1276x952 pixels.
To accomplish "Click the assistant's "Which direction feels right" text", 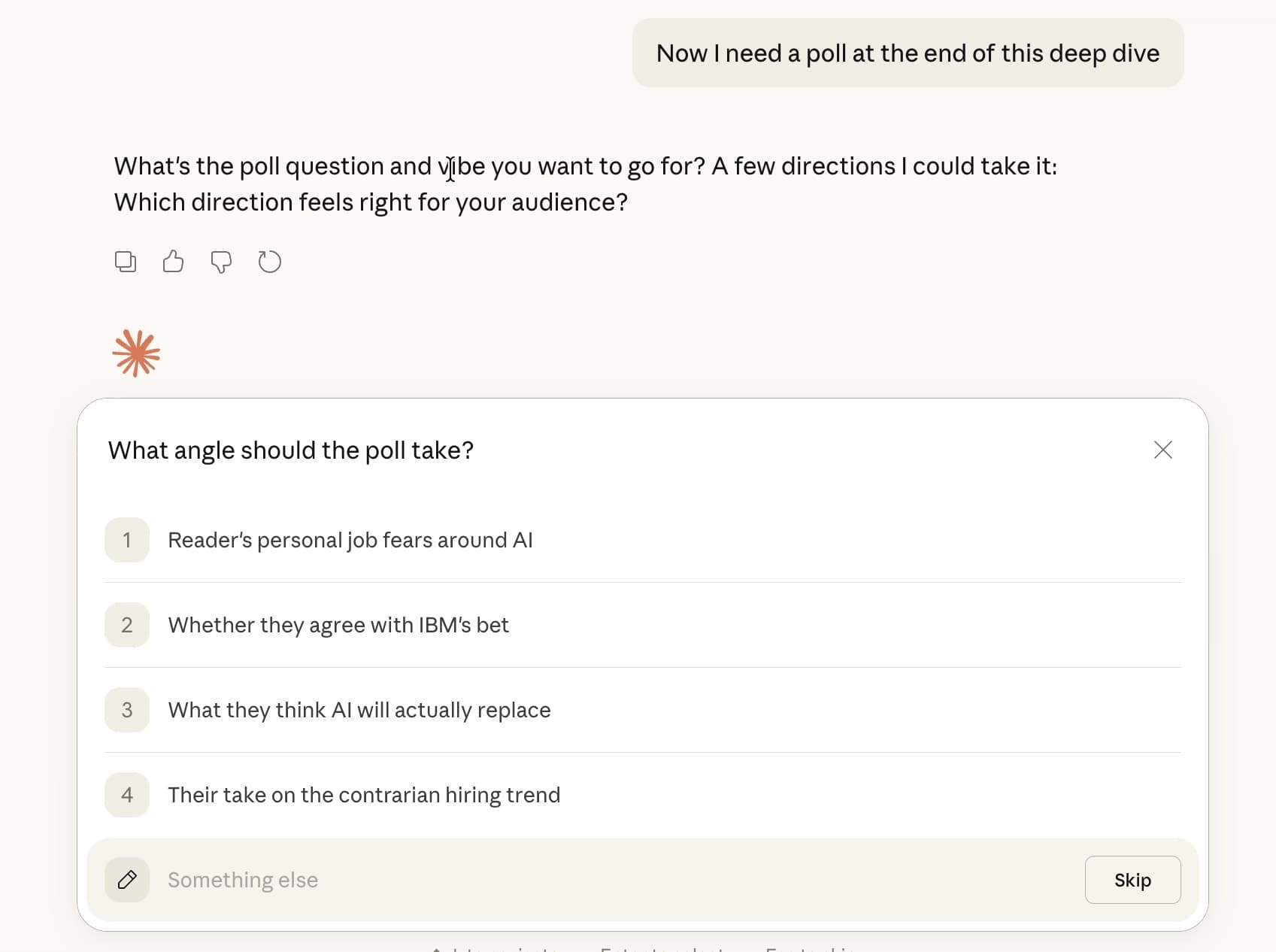I will (371, 202).
